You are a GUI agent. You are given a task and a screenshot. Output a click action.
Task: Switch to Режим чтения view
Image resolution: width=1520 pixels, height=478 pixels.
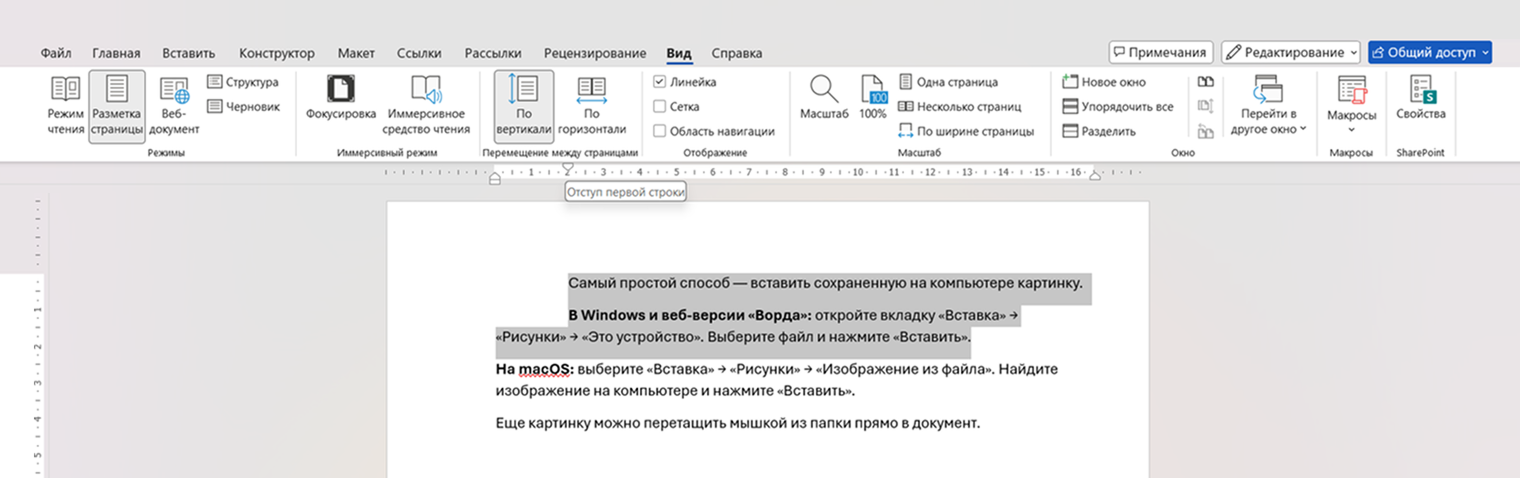(x=66, y=106)
